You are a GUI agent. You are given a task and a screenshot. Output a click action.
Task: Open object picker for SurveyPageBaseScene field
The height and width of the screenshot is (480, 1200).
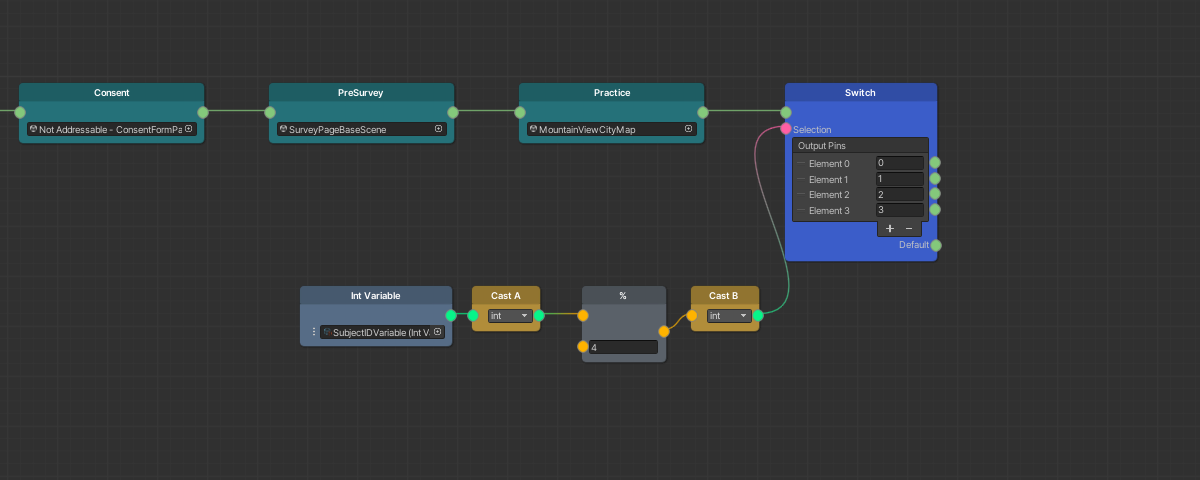(438, 129)
